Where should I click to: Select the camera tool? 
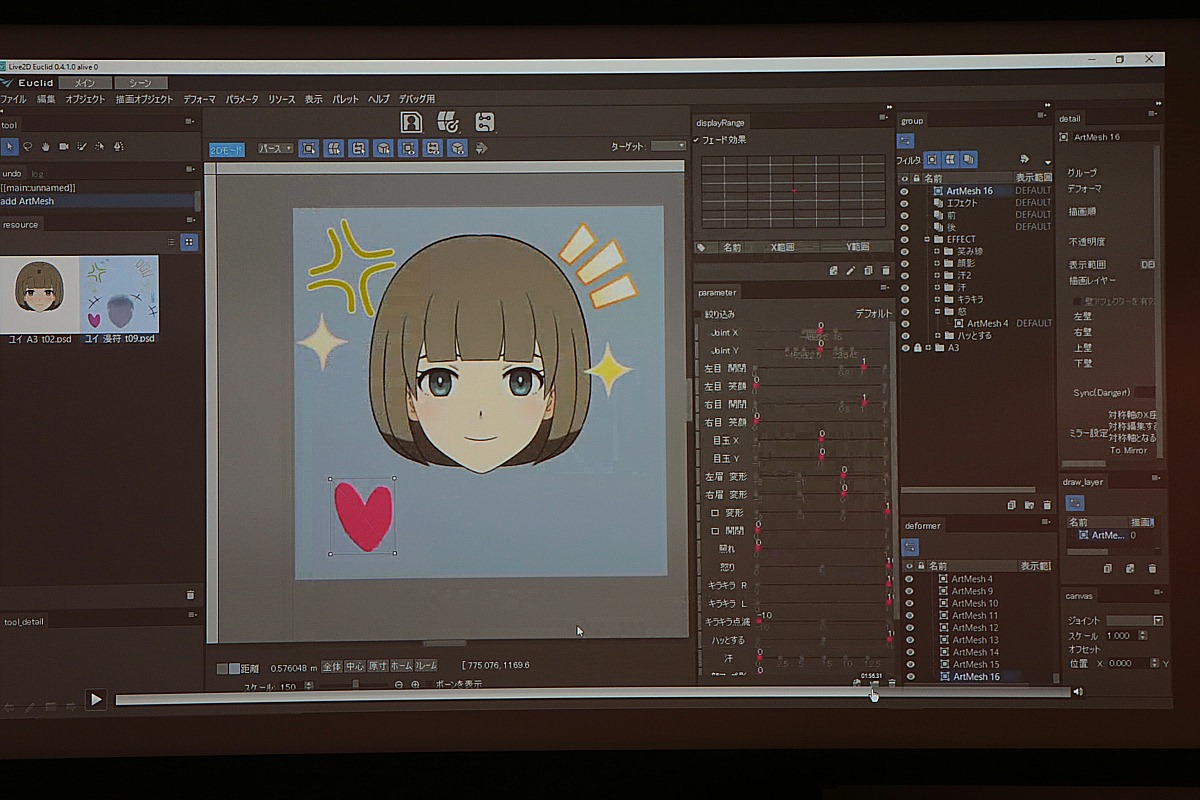coord(64,146)
